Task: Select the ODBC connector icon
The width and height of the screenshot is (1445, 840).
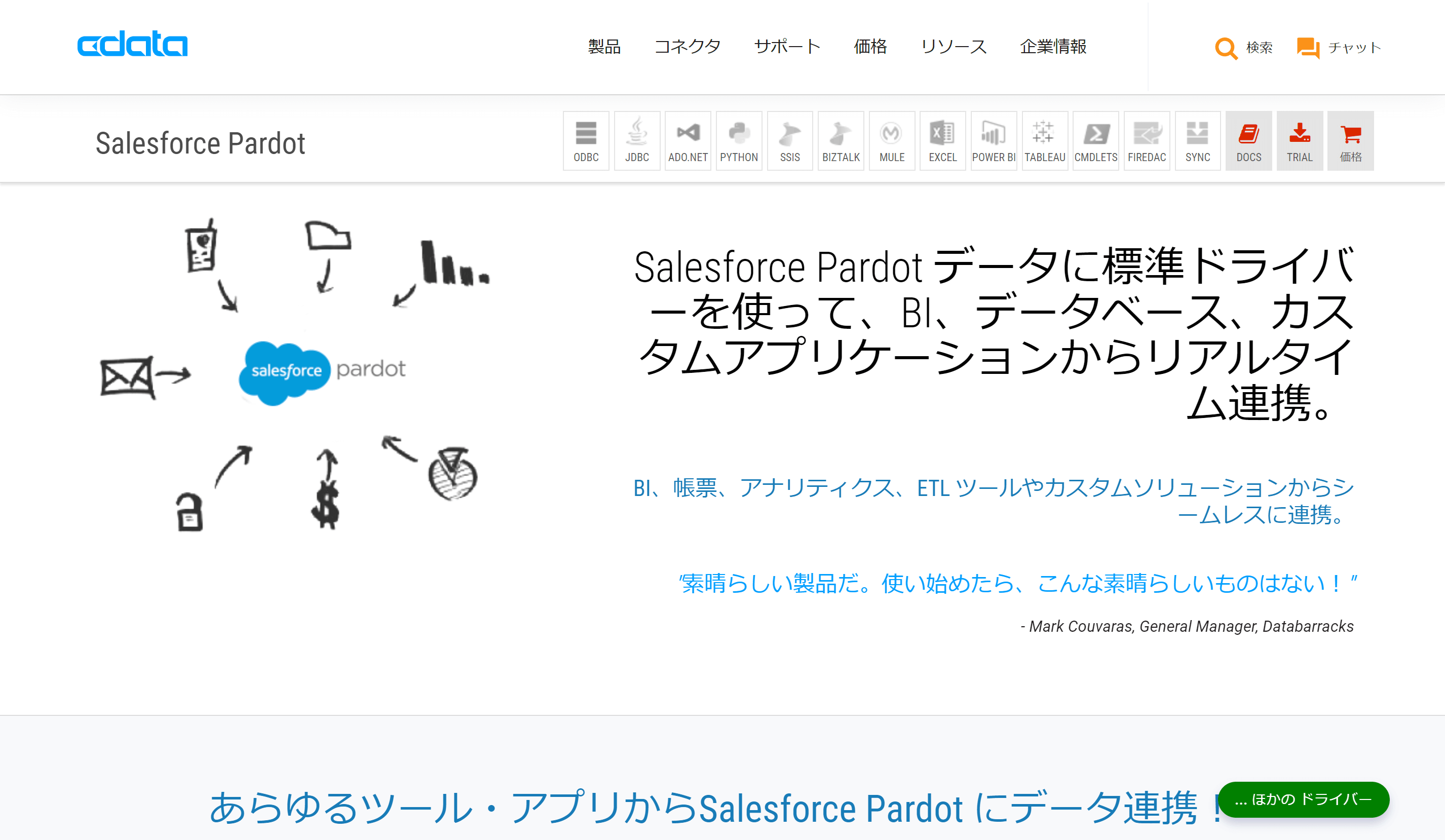Action: coord(586,139)
